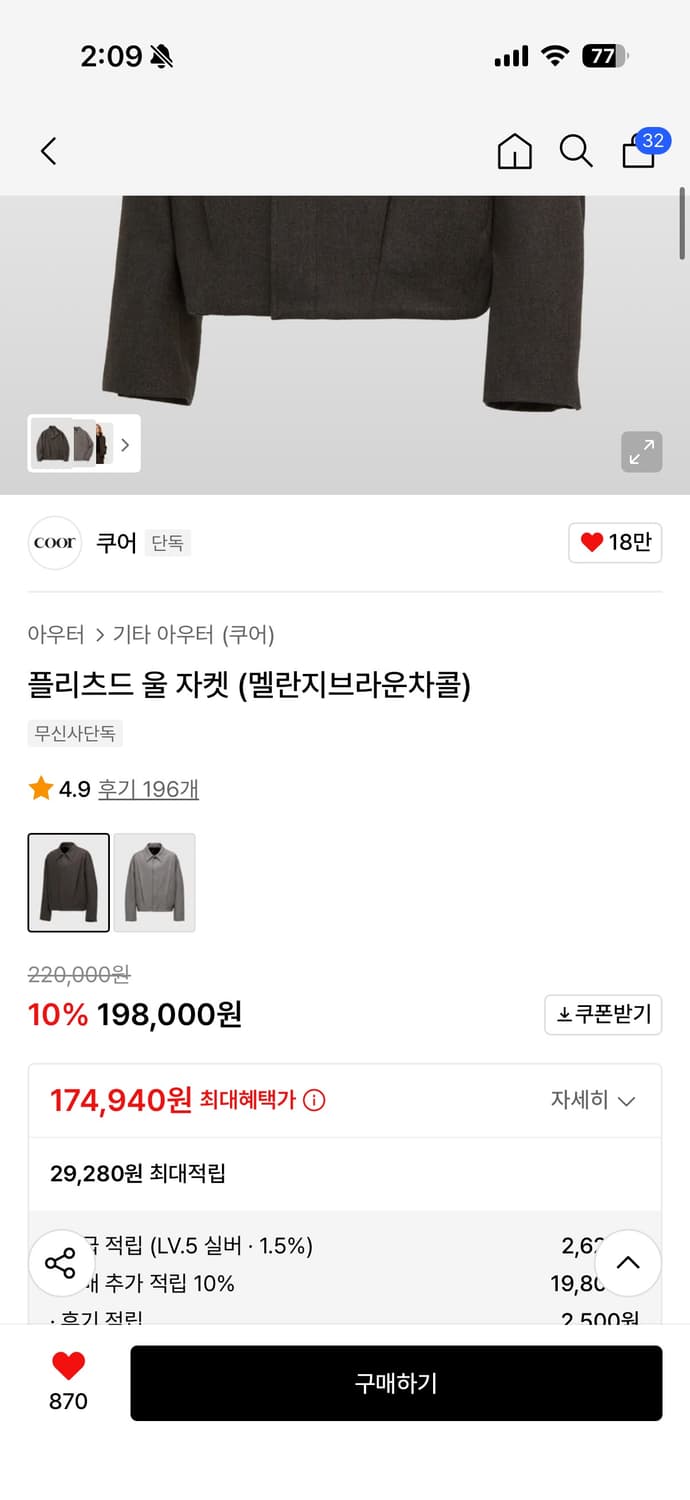Tap the 쿠폰받기 coupon download button
Screen dimensions: 690x1500
pyautogui.click(x=602, y=1014)
